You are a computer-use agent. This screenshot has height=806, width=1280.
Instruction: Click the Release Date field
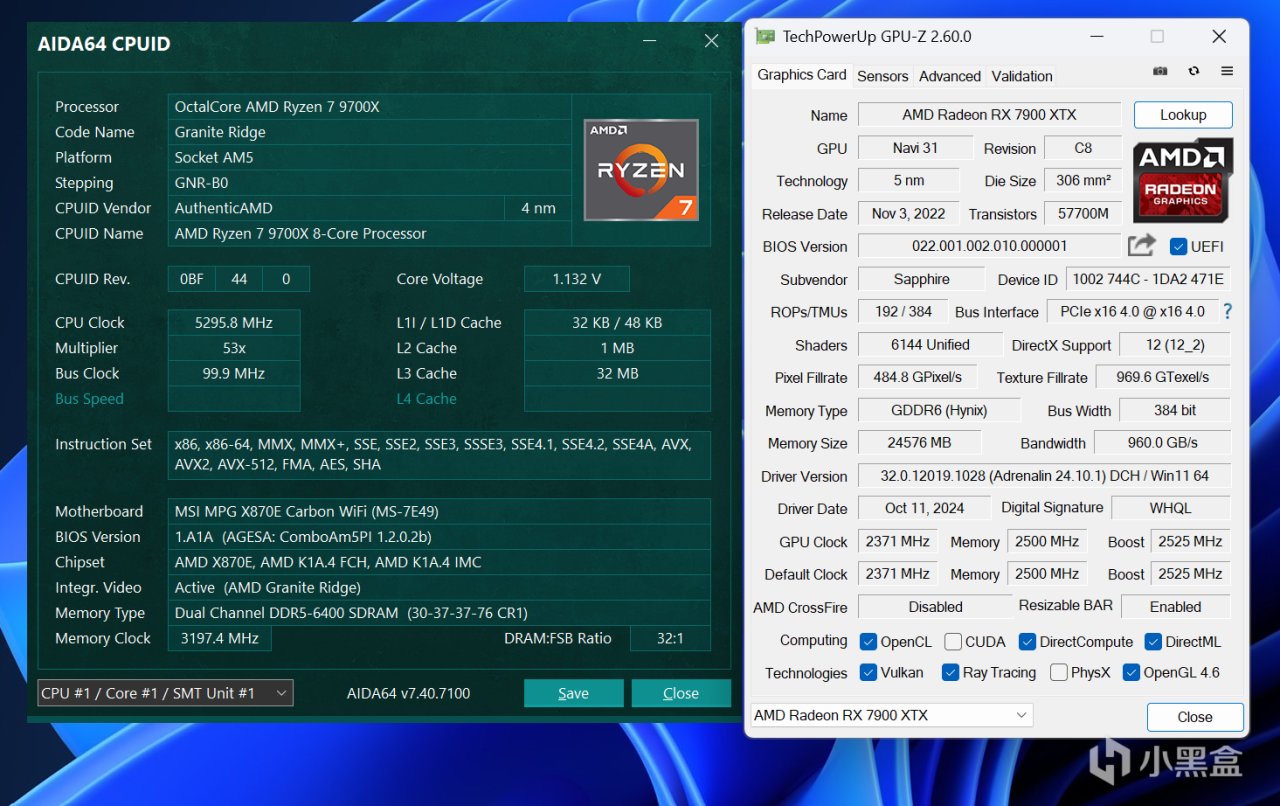pos(908,214)
